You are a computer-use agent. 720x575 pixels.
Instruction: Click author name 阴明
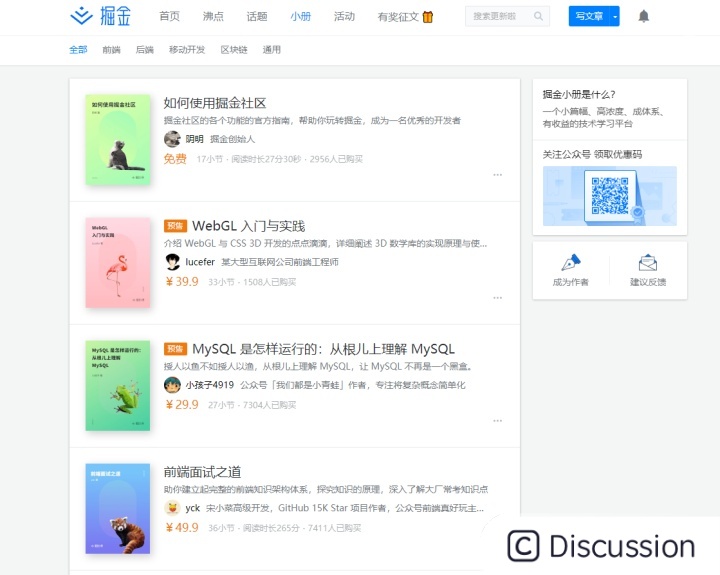pyautogui.click(x=194, y=139)
